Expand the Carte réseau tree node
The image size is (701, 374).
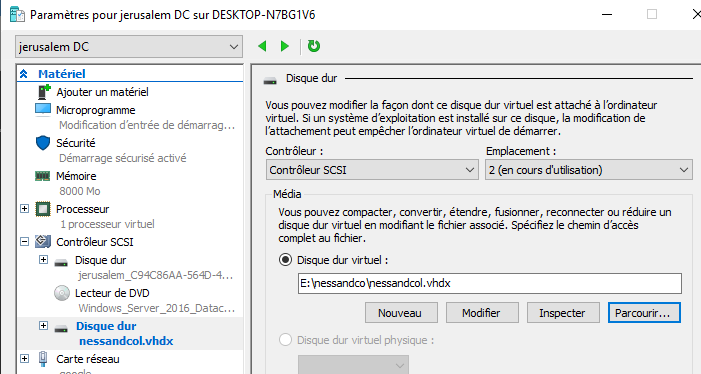(25, 358)
